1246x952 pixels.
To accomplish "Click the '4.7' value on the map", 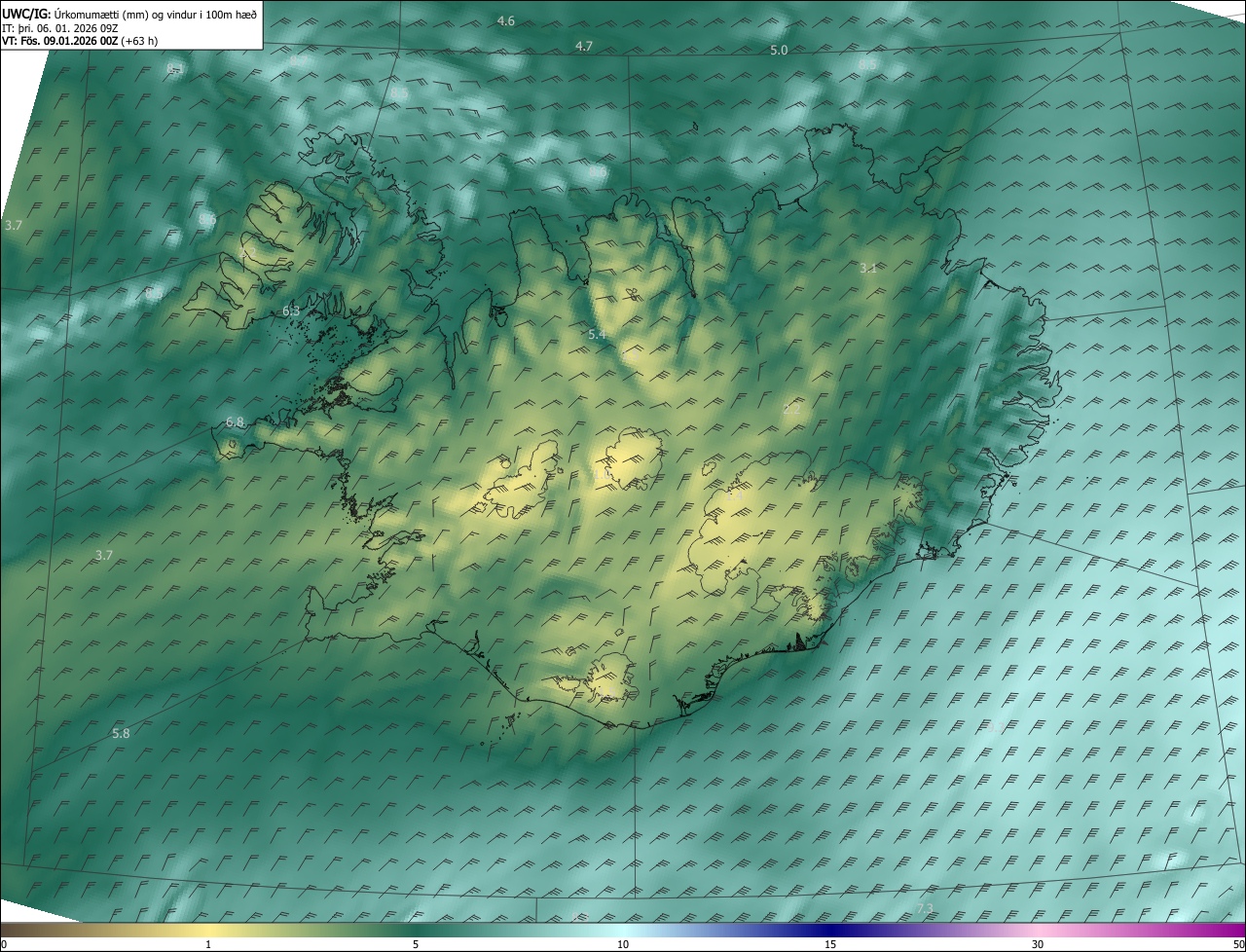I will coord(584,46).
